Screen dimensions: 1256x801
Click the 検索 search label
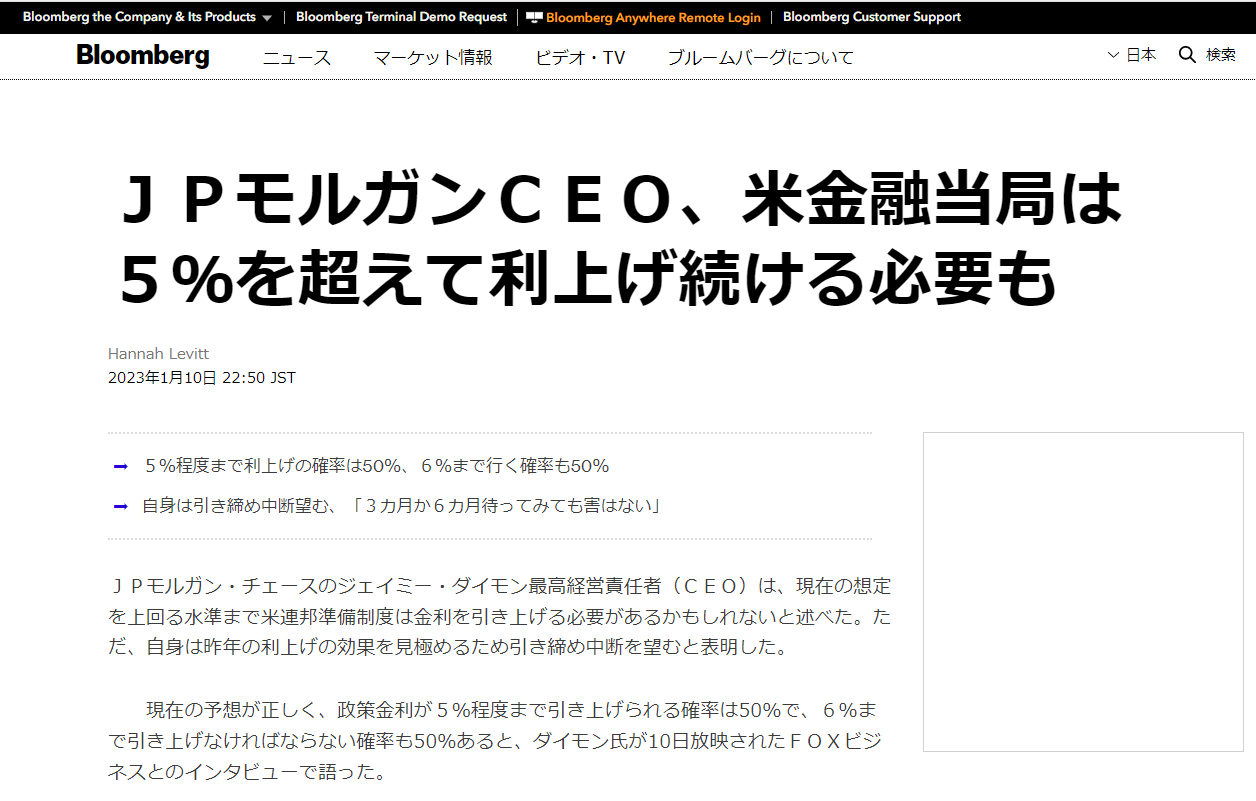[1221, 55]
